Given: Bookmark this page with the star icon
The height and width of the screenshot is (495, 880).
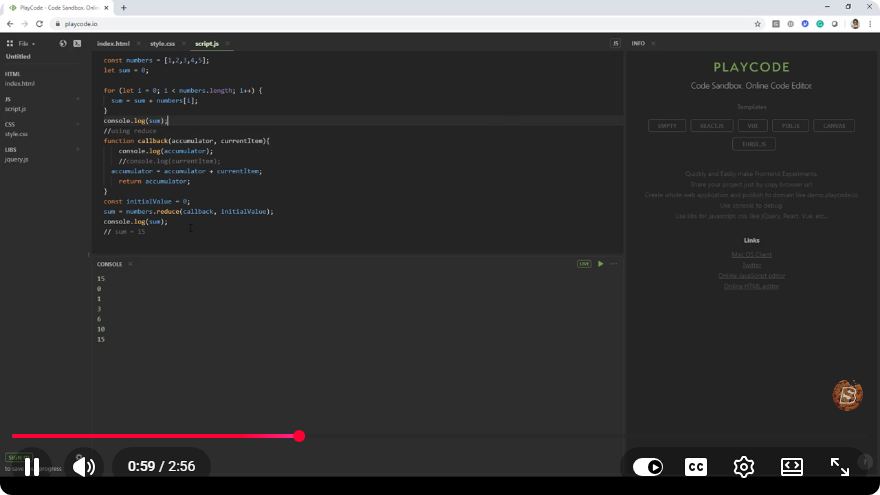Looking at the screenshot, I should [x=758, y=24].
